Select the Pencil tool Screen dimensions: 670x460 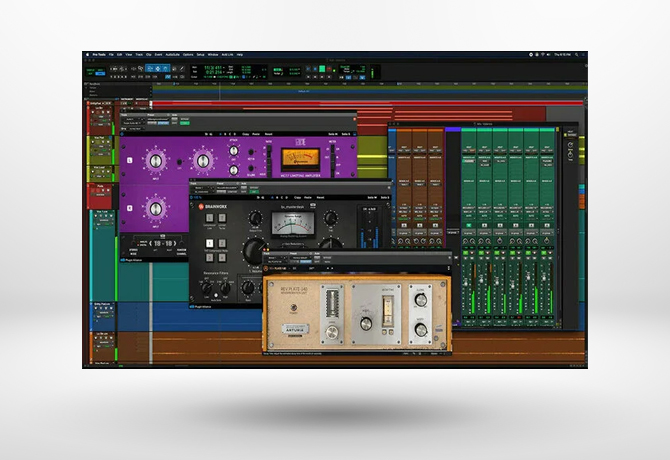pyautogui.click(x=182, y=68)
